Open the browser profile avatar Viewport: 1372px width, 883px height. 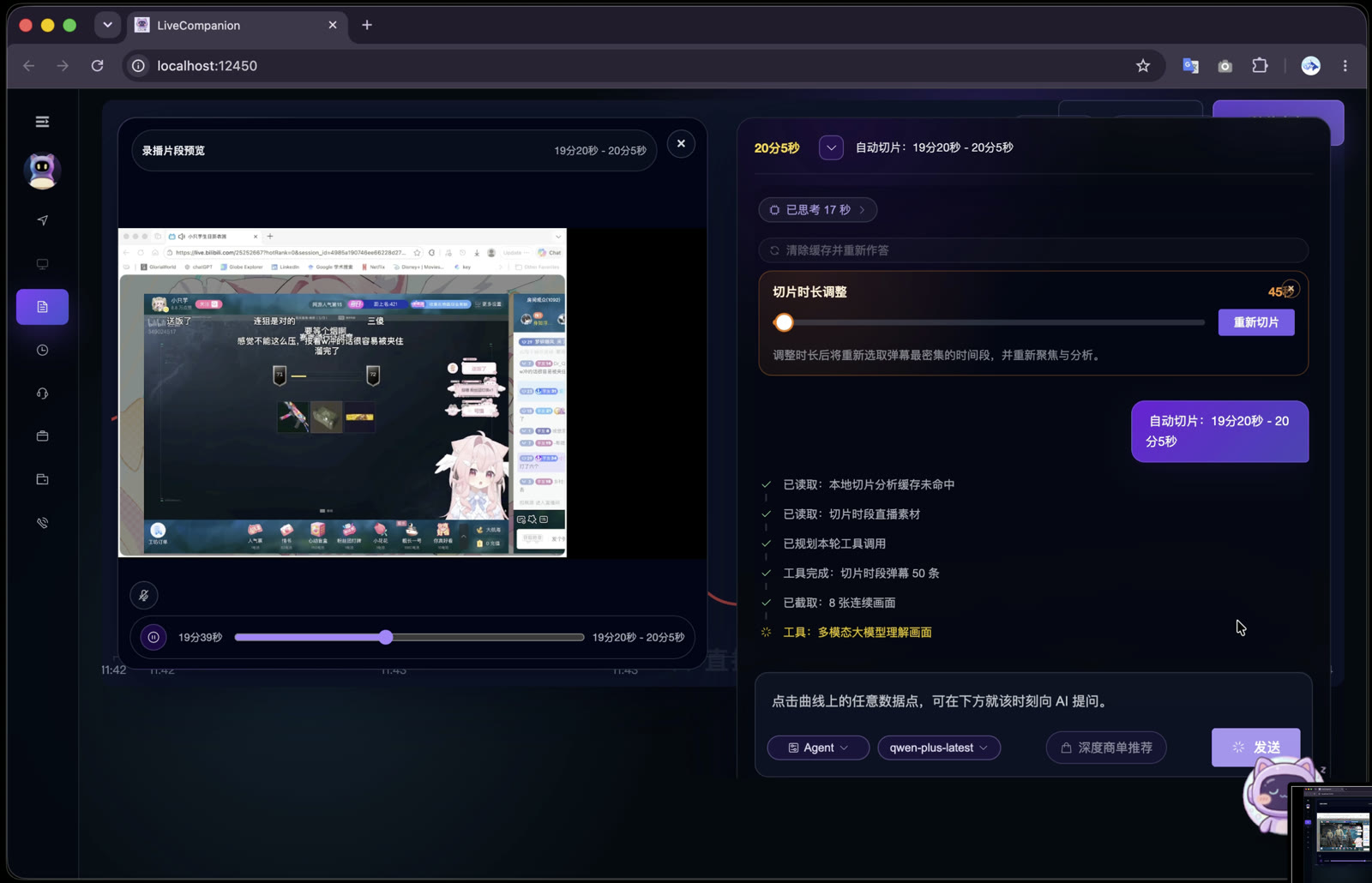(1310, 66)
